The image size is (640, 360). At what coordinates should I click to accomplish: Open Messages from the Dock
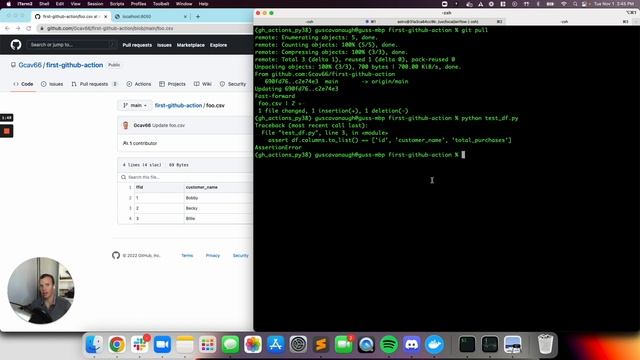click(x=230, y=345)
